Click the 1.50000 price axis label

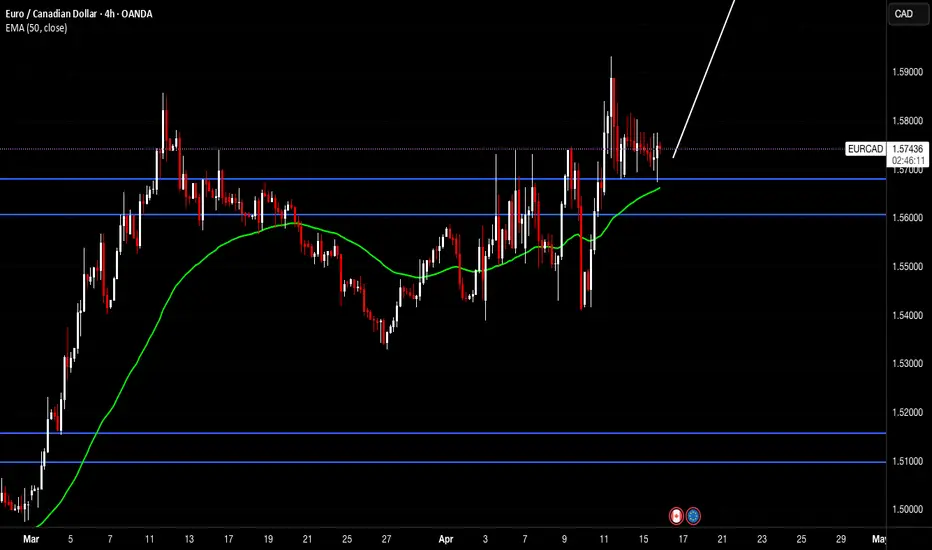tap(907, 510)
